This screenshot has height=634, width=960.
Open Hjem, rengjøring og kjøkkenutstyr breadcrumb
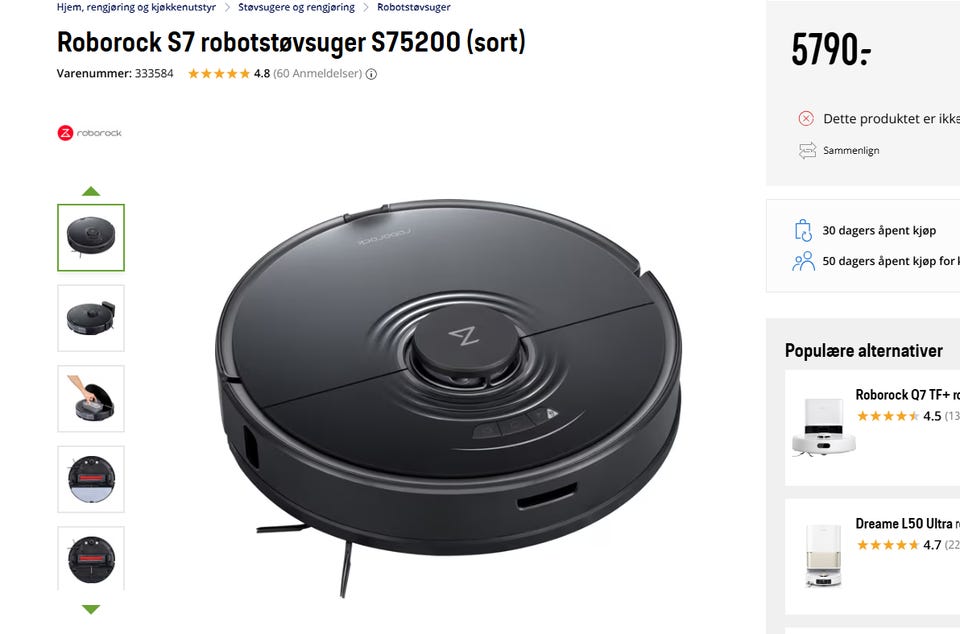tap(136, 7)
